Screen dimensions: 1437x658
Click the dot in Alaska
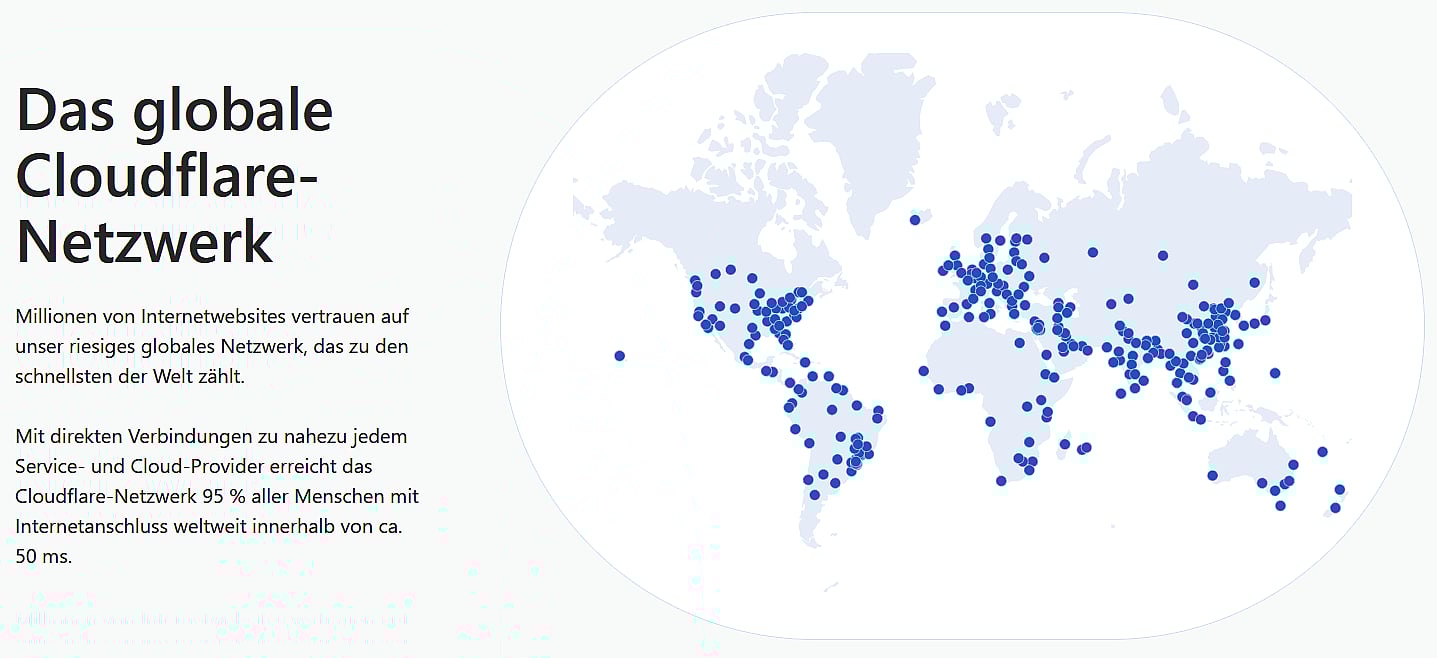coord(696,285)
